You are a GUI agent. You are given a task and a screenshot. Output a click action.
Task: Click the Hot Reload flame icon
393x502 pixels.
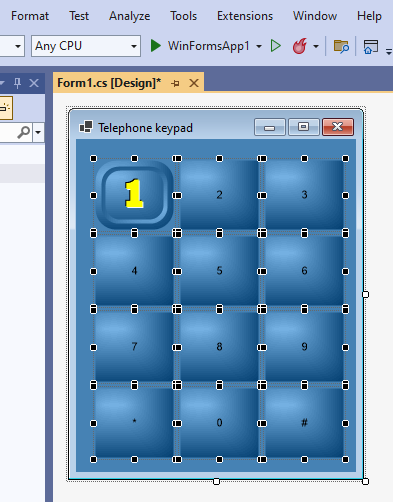pyautogui.click(x=299, y=46)
